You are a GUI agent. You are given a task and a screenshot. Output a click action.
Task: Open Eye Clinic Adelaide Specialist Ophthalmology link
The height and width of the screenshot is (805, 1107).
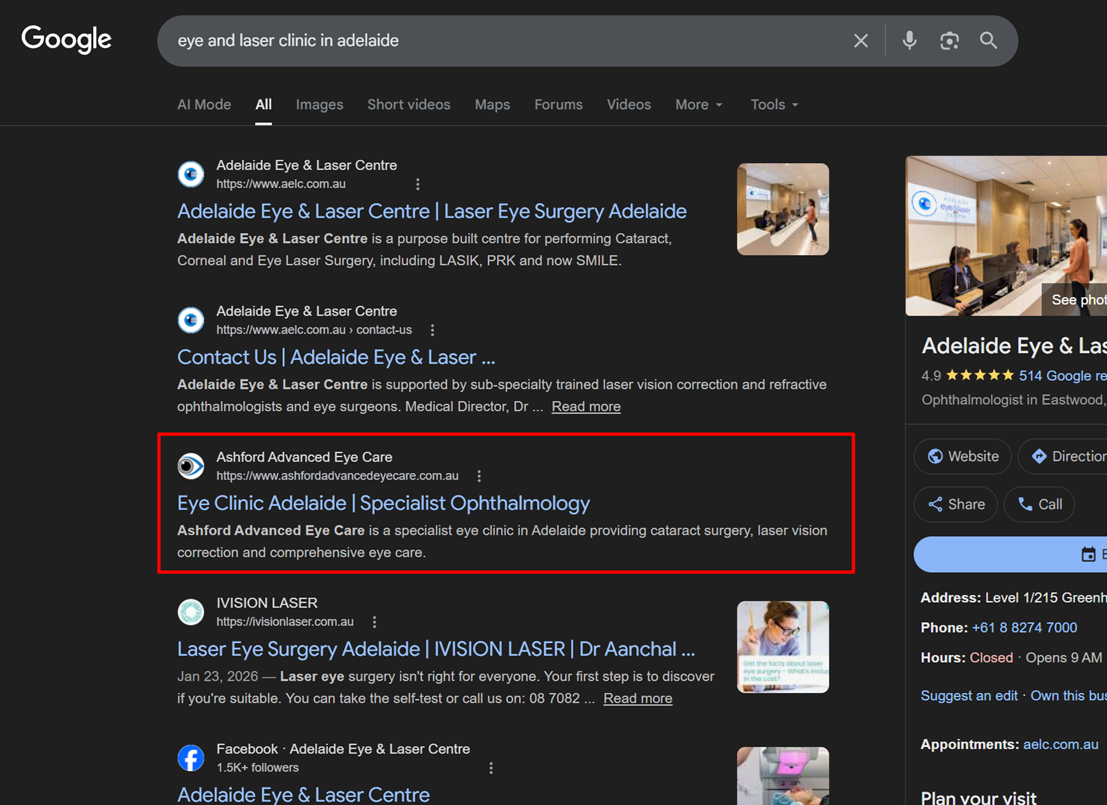point(383,503)
